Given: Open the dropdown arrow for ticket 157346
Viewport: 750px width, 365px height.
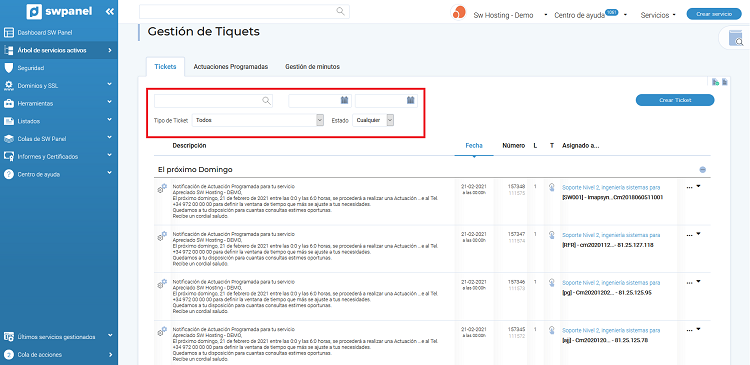Looking at the screenshot, I should point(698,281).
